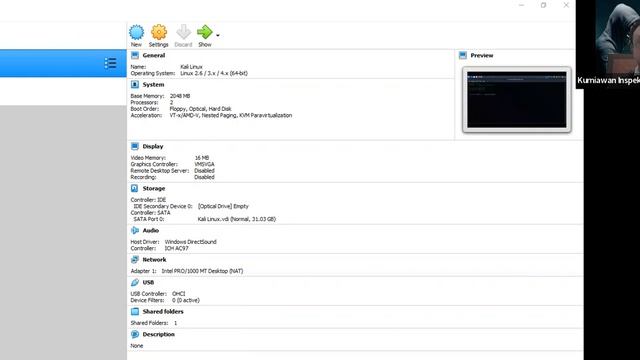Viewport: 640px width, 360px height.
Task: Click 'Floppy, Optical, Hard Disk' boot order
Action: pyautogui.click(x=200, y=109)
